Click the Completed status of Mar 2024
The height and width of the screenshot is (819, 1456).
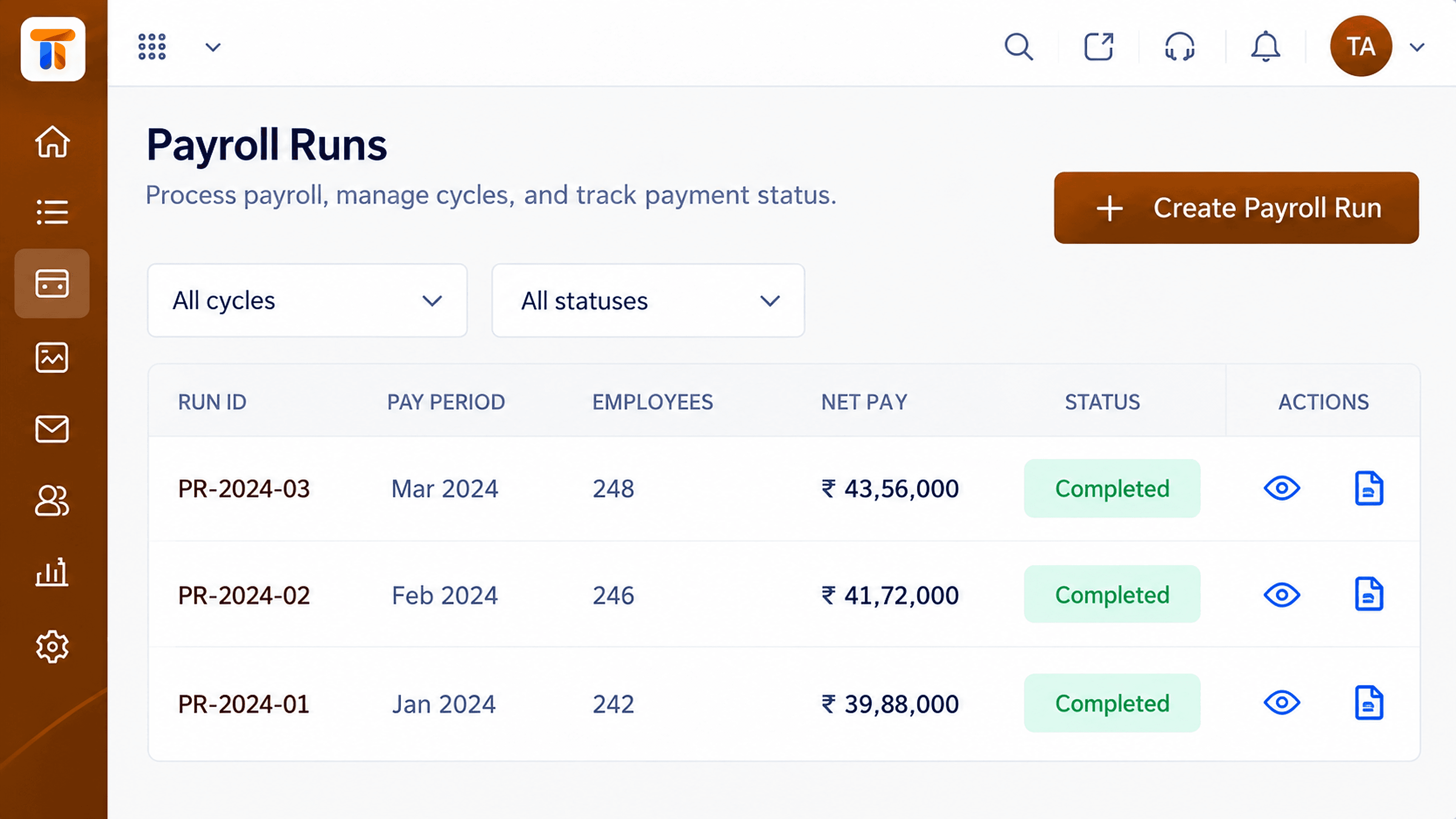1112,489
